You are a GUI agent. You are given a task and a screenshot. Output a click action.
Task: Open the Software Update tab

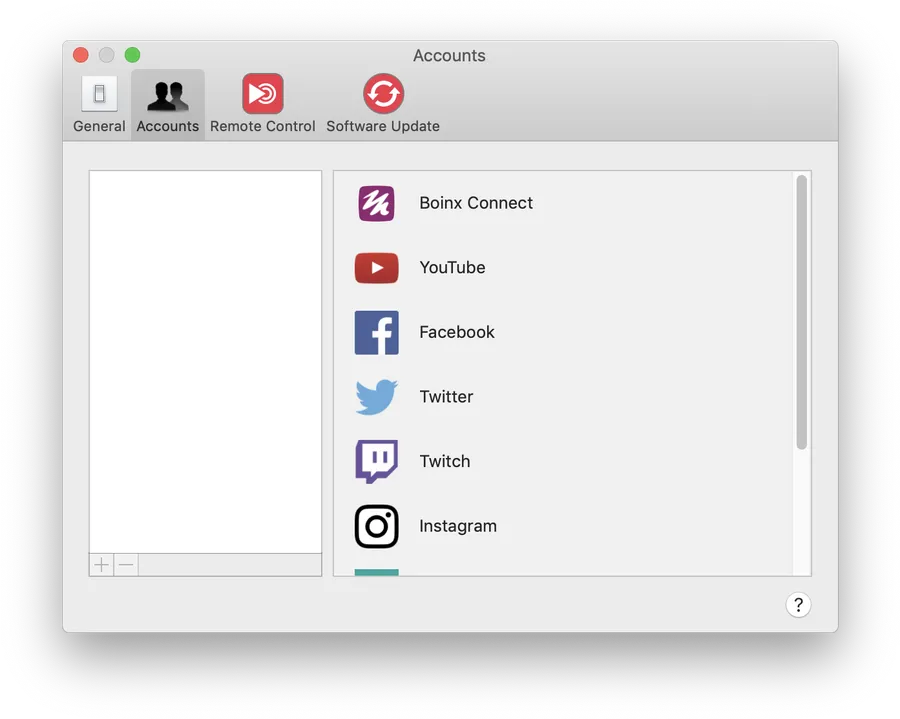tap(383, 104)
